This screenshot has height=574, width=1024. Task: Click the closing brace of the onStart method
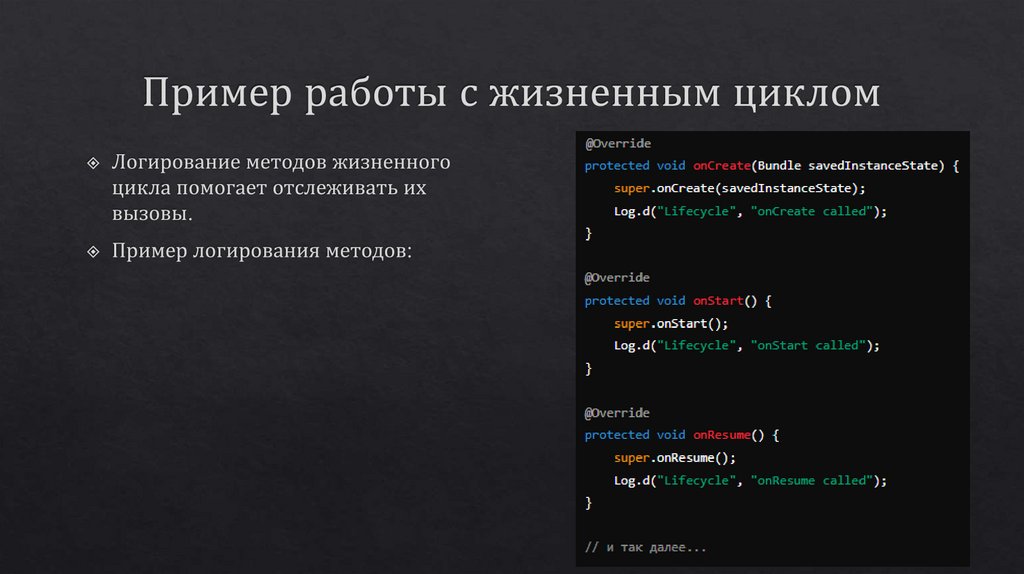point(588,369)
